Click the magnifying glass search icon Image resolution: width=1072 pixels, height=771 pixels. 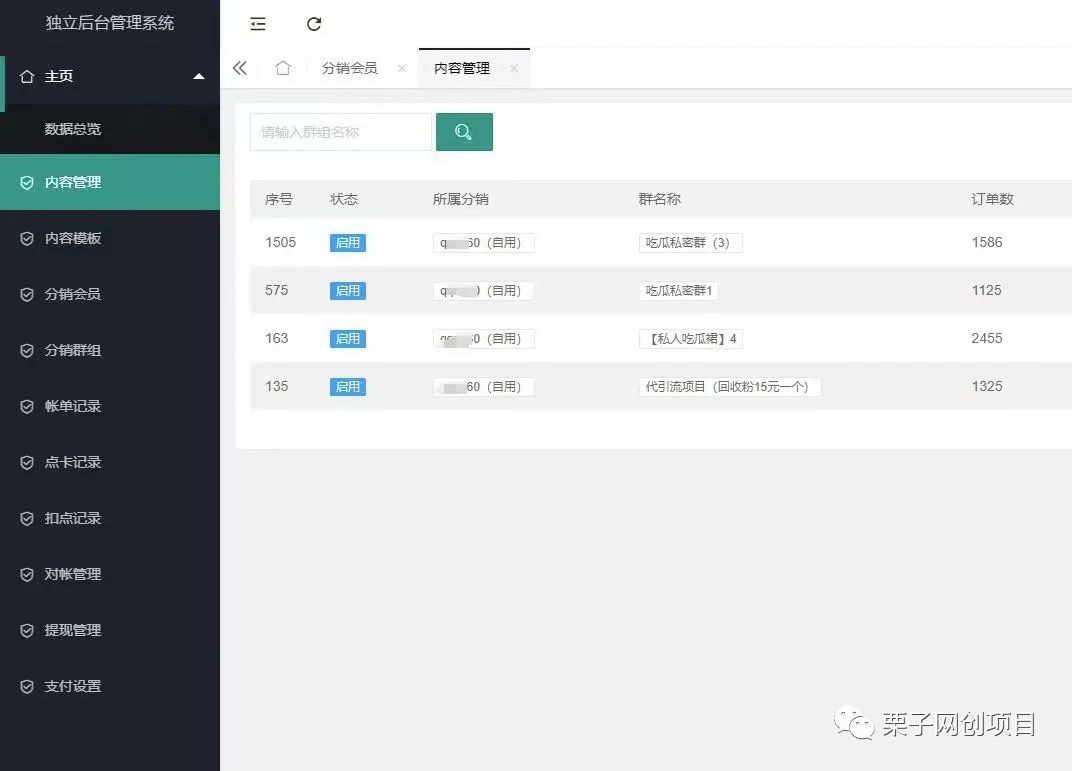tap(464, 131)
